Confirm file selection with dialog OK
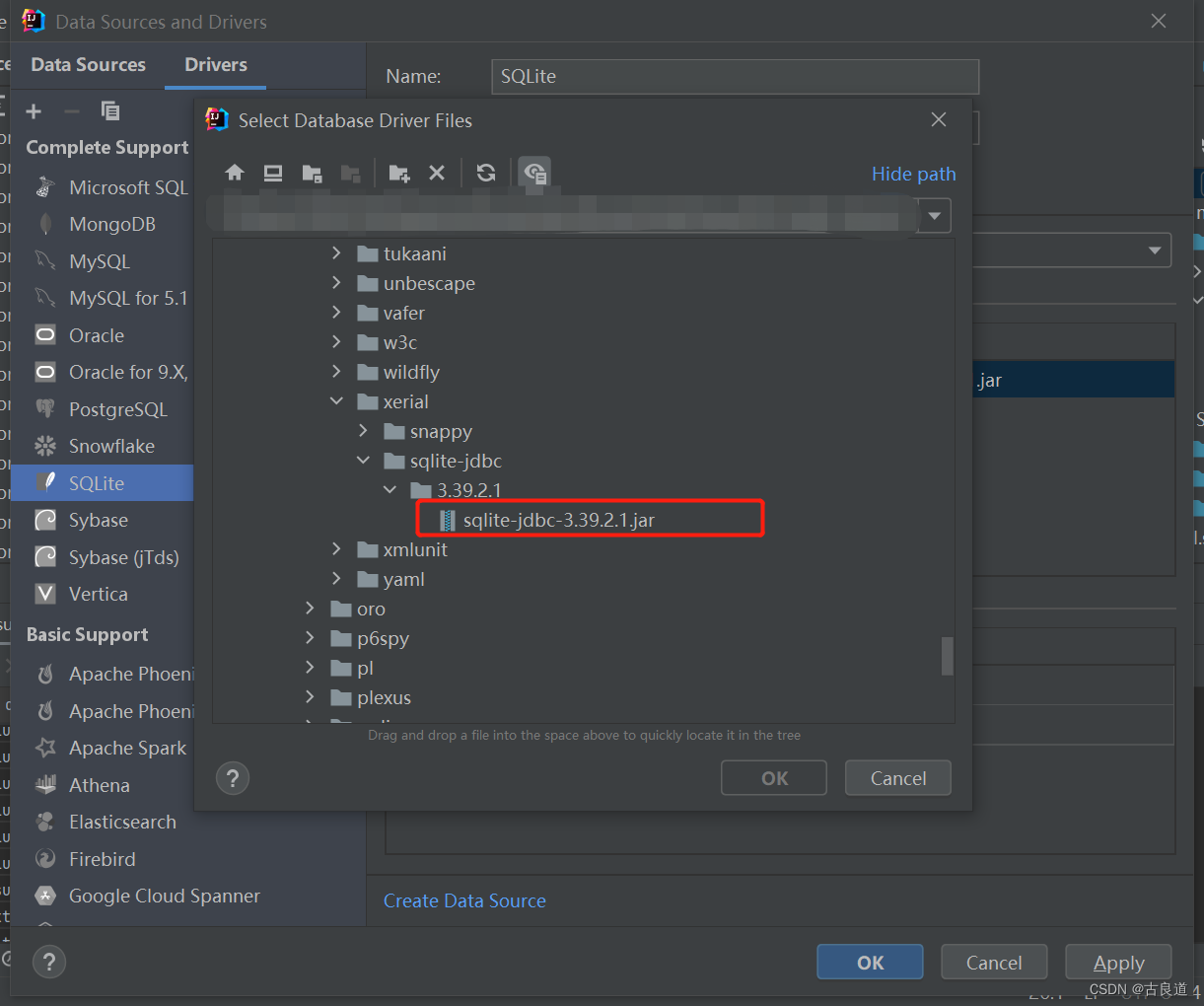This screenshot has width=1204, height=1006. (x=774, y=778)
